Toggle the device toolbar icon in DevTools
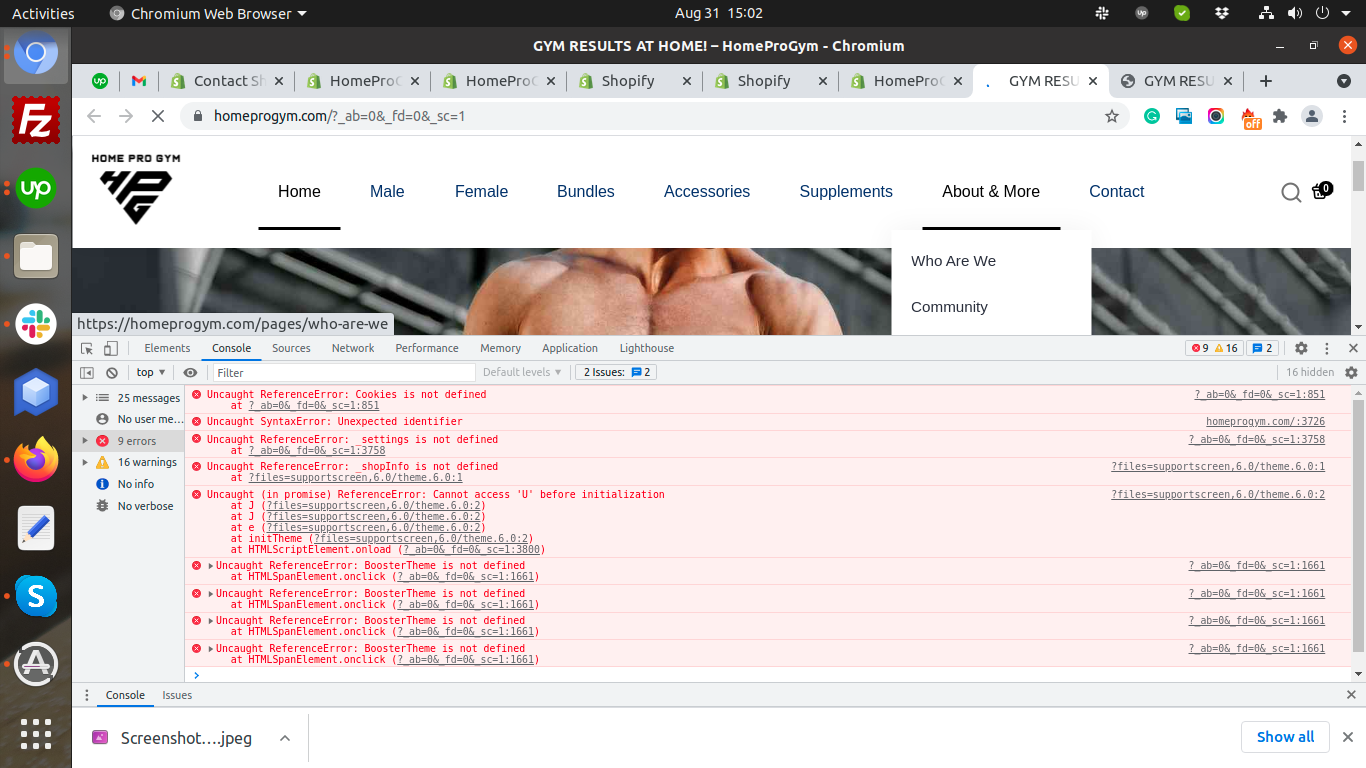This screenshot has width=1366, height=768. click(111, 348)
